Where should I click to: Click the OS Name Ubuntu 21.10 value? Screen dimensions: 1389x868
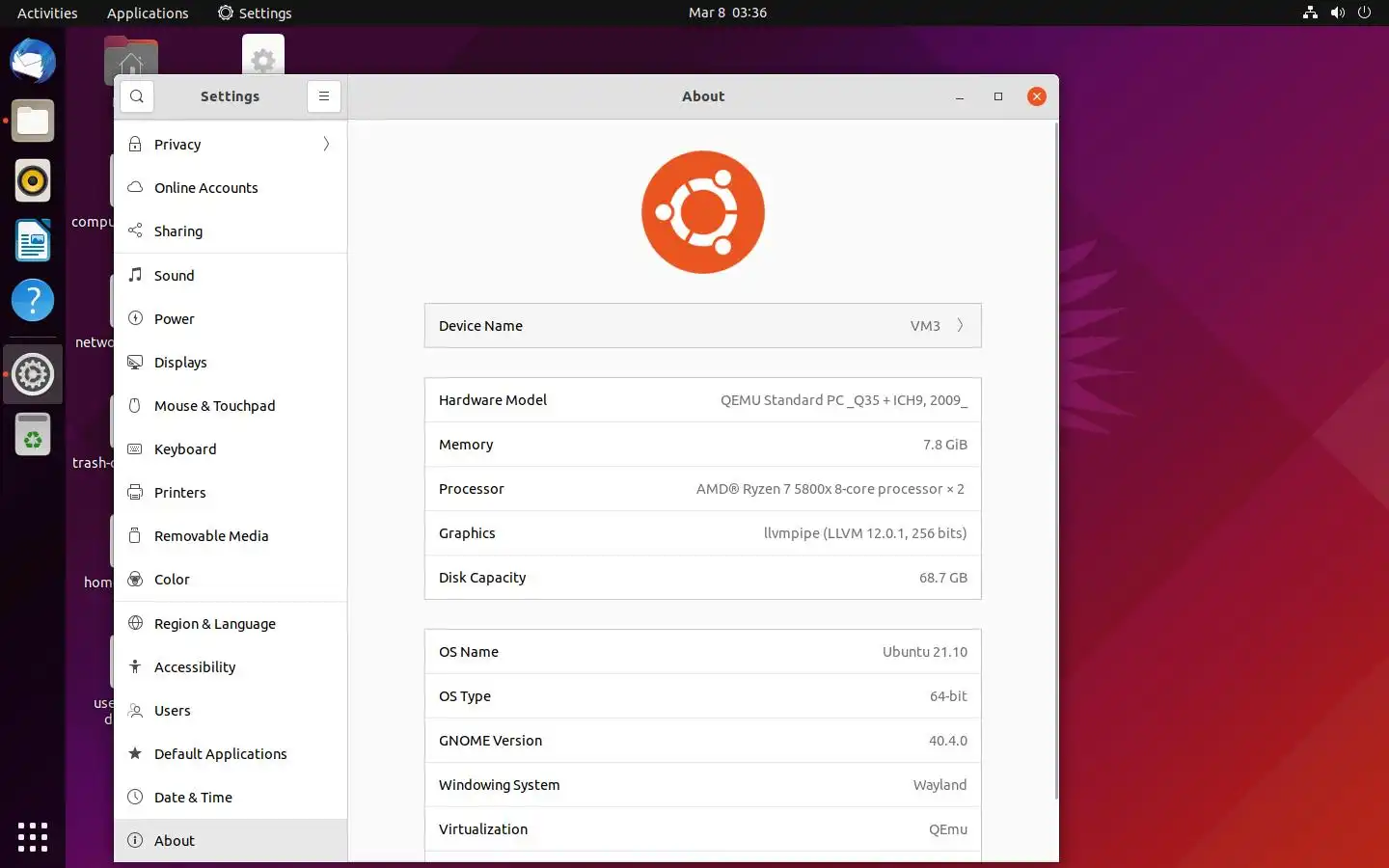point(924,651)
